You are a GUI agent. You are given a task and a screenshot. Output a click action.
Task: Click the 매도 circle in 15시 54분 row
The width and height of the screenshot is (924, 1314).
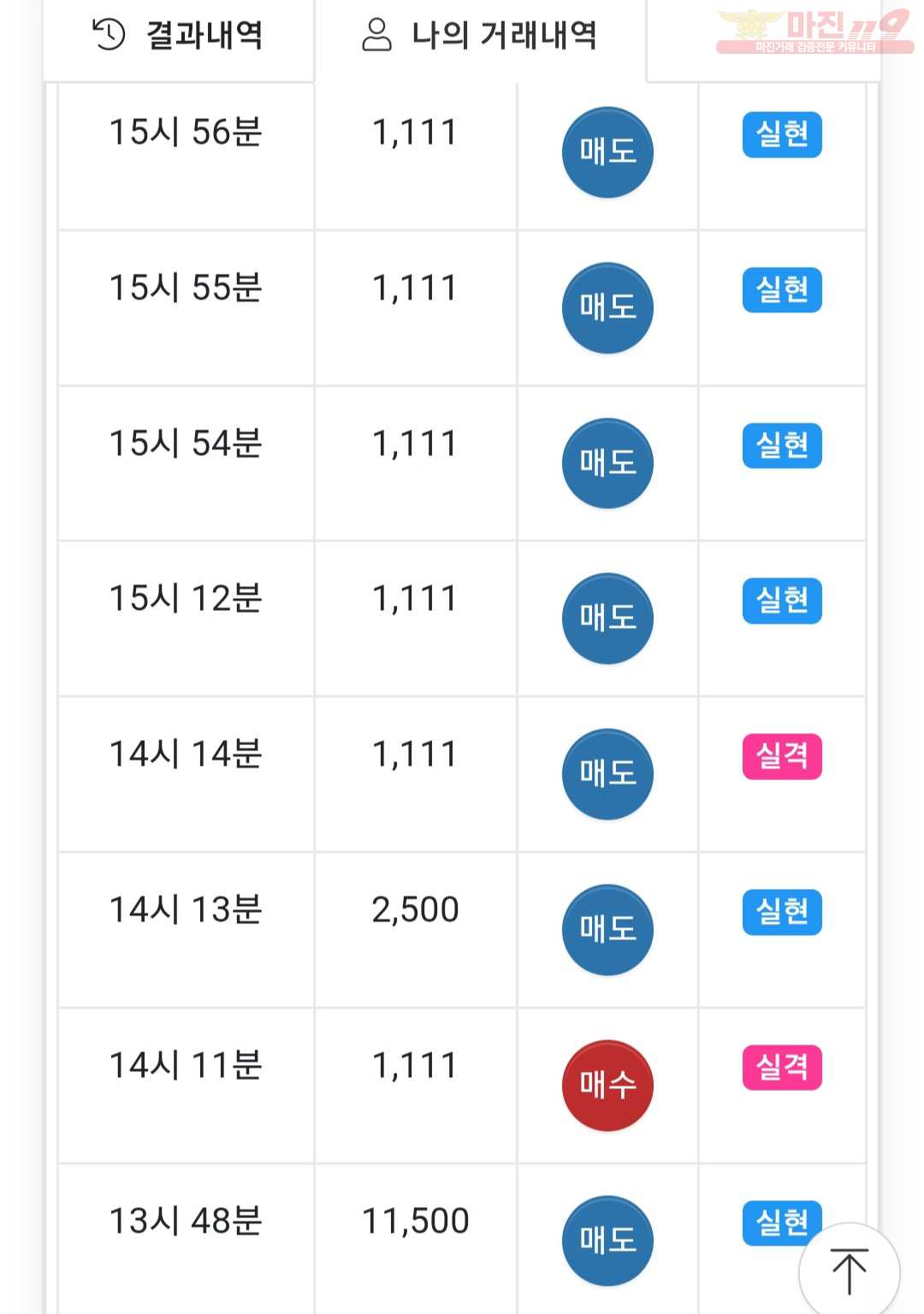tap(607, 464)
